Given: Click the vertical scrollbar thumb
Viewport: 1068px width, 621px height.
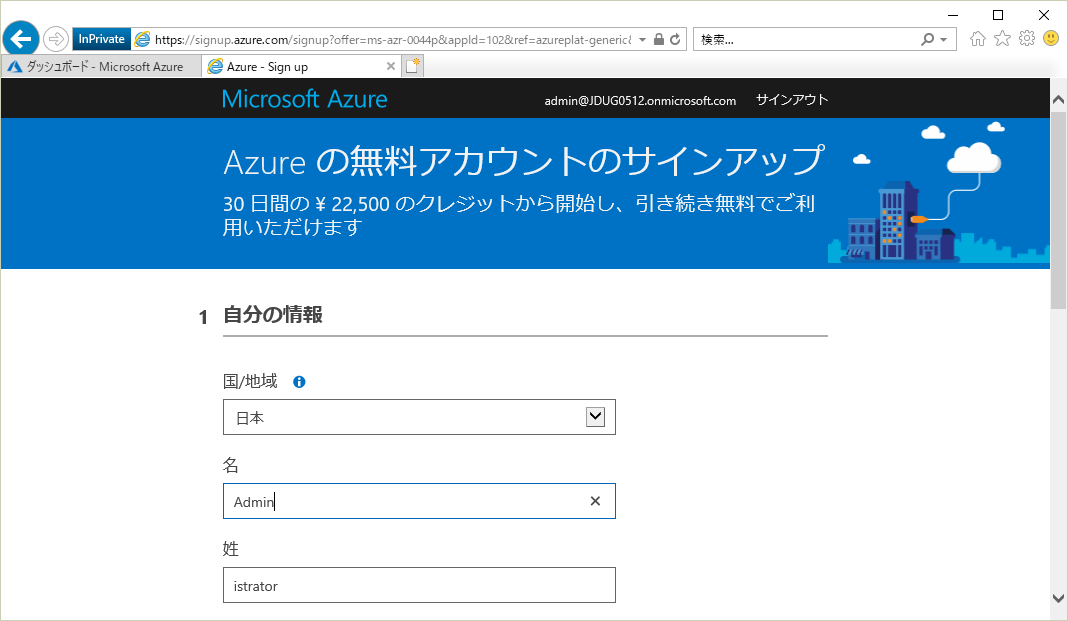Looking at the screenshot, I should point(1058,210).
